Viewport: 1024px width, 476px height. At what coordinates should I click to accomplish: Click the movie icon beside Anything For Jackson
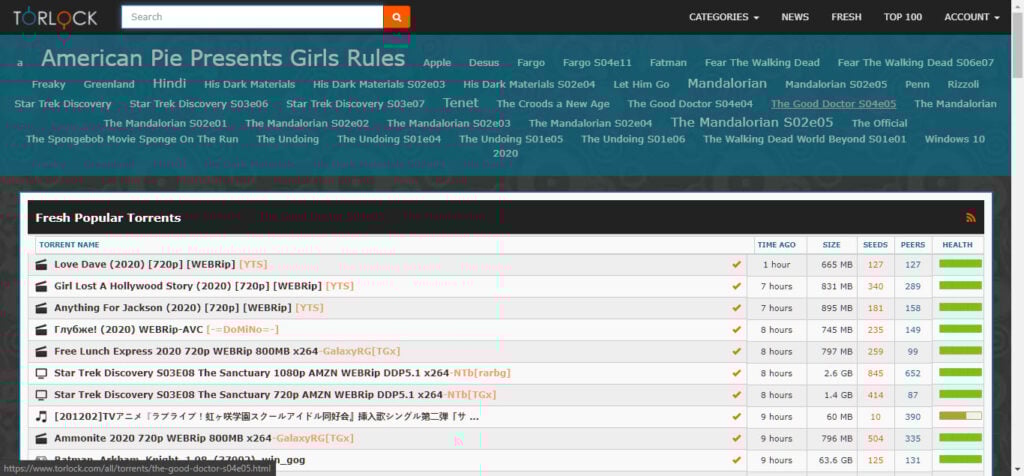[x=42, y=308]
